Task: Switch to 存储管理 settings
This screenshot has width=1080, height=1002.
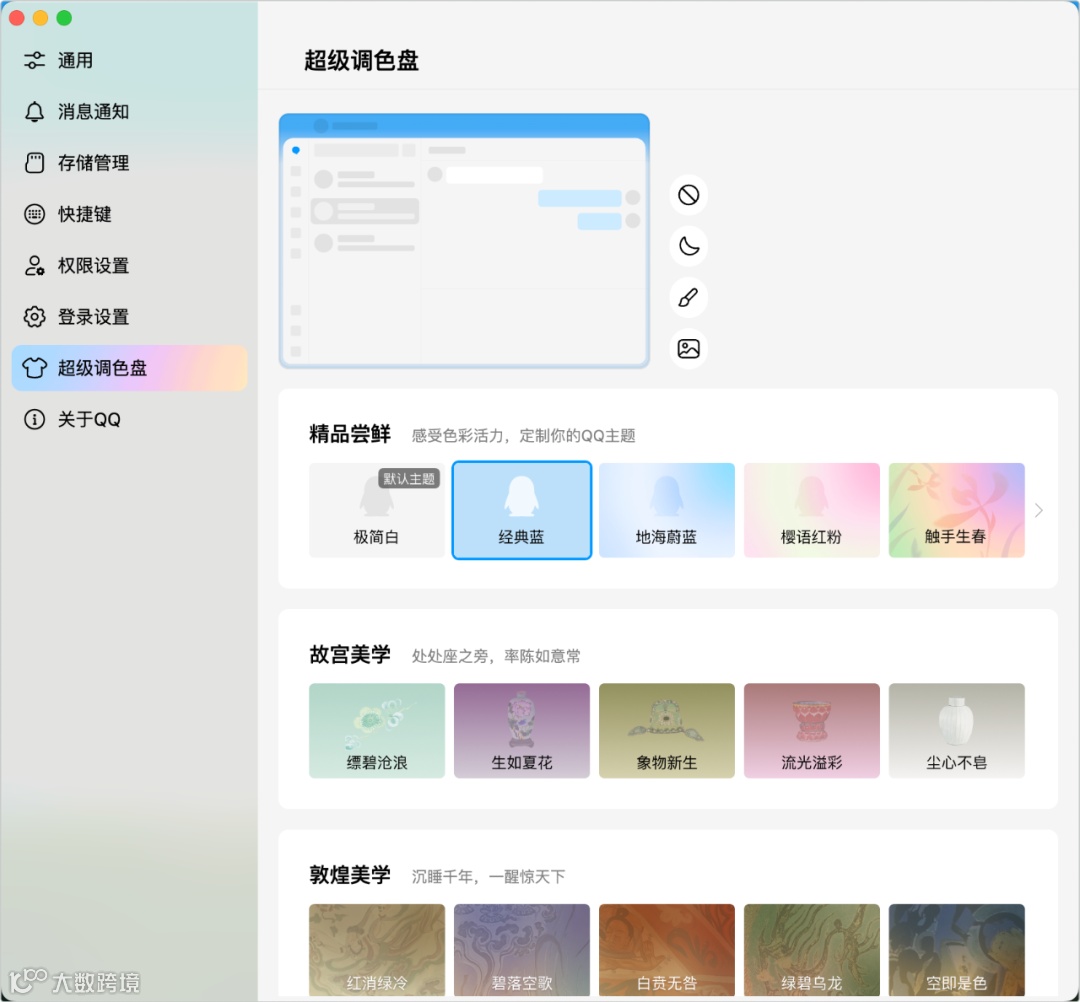Action: [x=129, y=163]
